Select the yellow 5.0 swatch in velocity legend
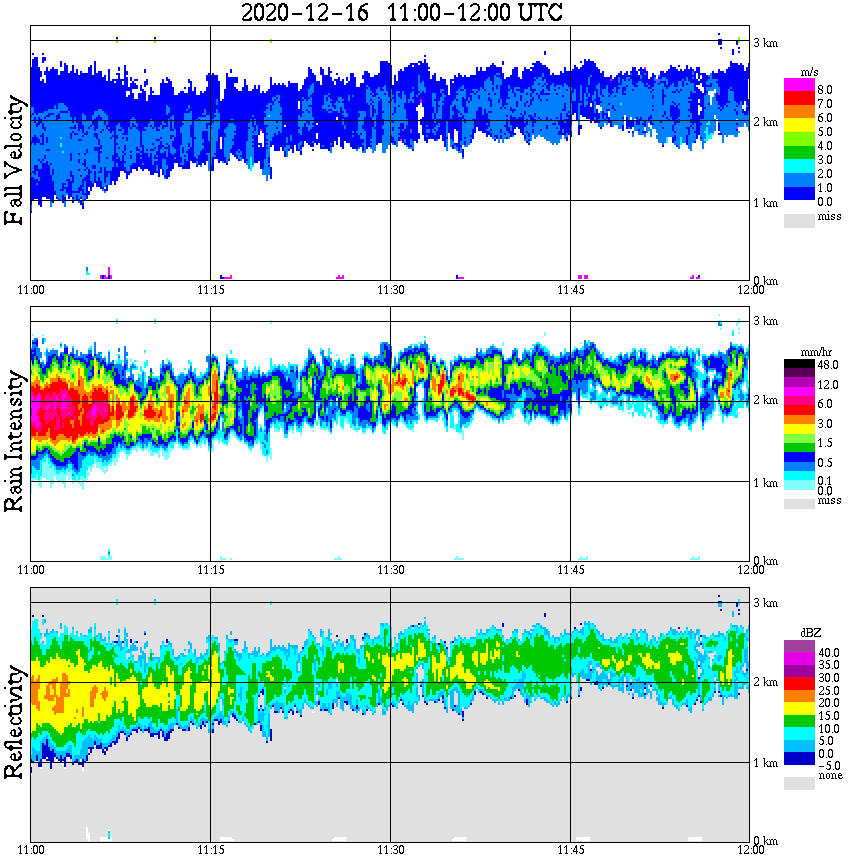The image size is (850, 868). [x=800, y=126]
